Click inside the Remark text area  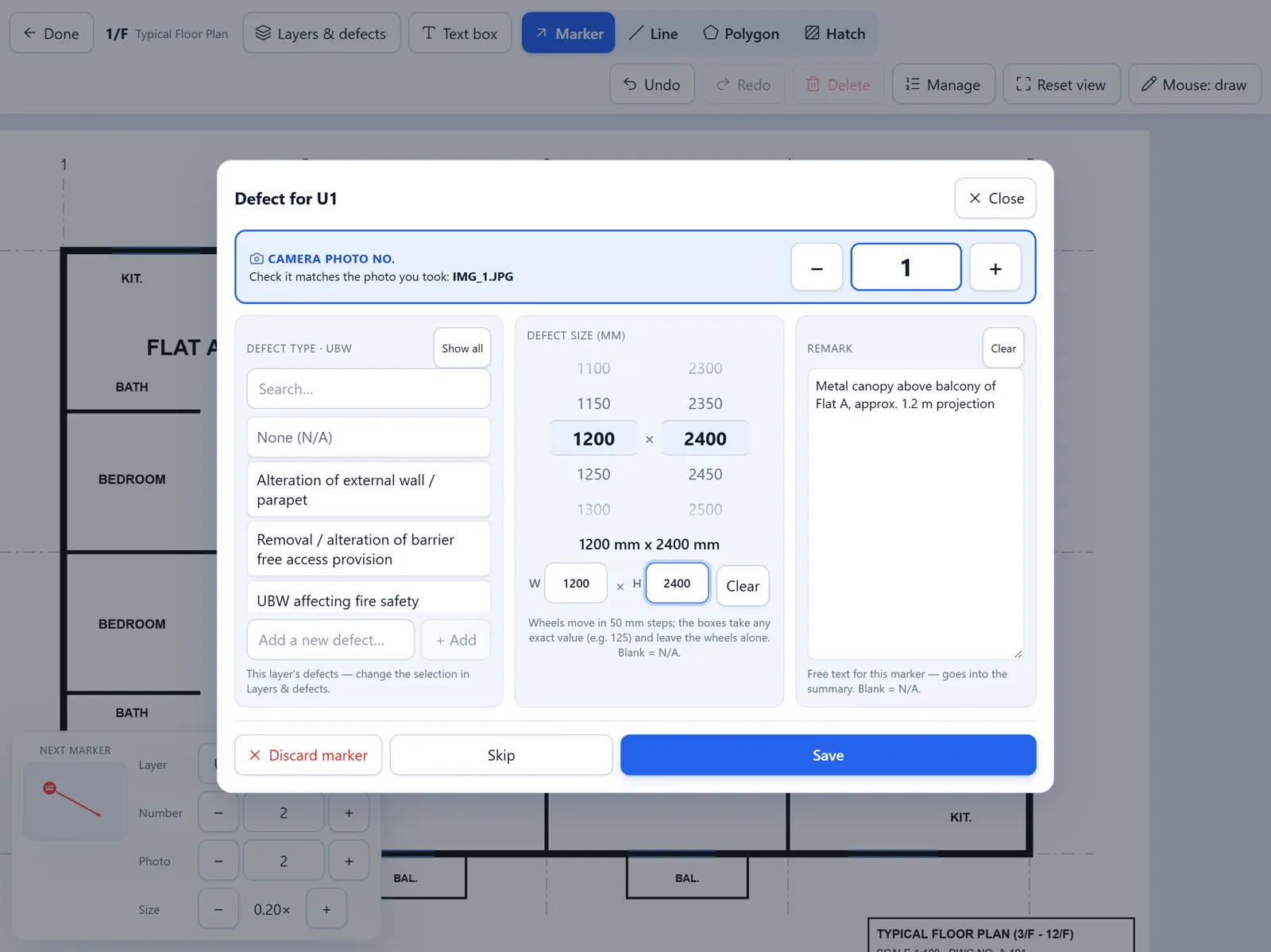(916, 515)
